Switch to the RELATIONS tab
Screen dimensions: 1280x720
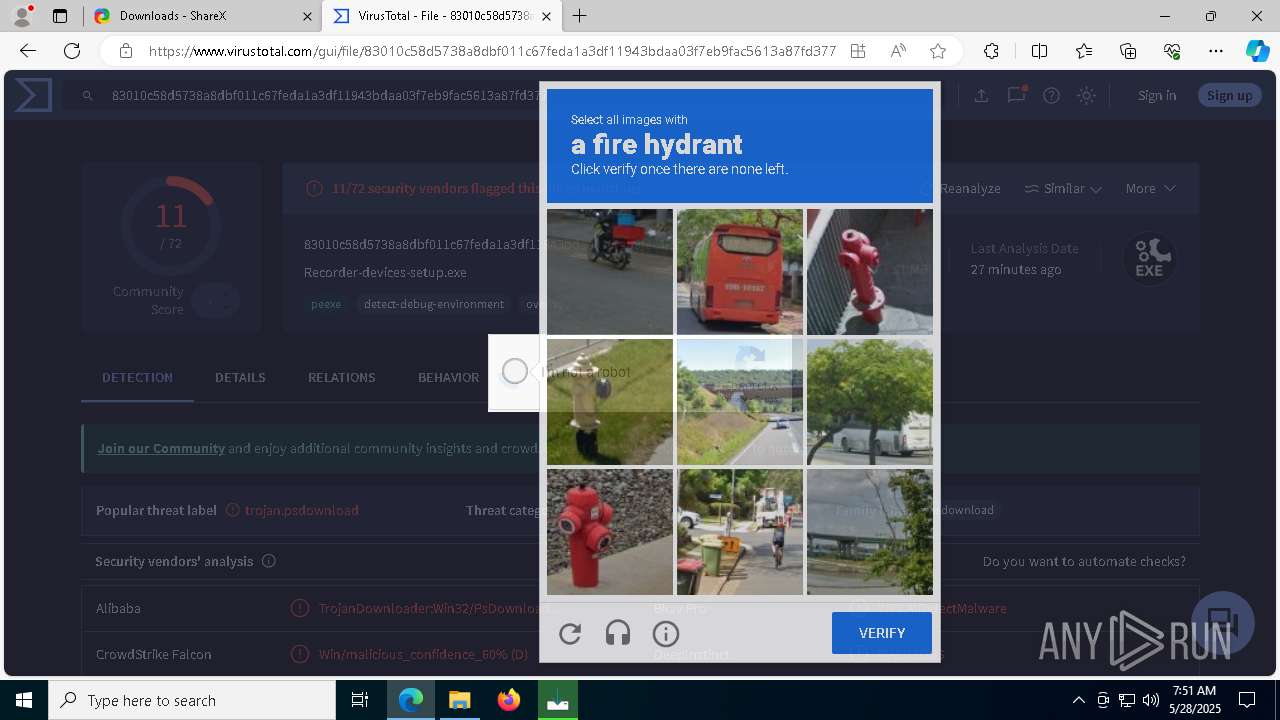342,377
